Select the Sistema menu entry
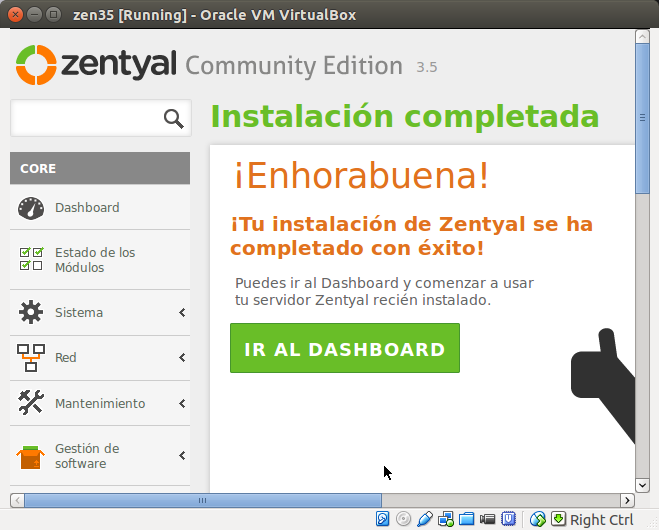This screenshot has width=659, height=530. (100, 313)
